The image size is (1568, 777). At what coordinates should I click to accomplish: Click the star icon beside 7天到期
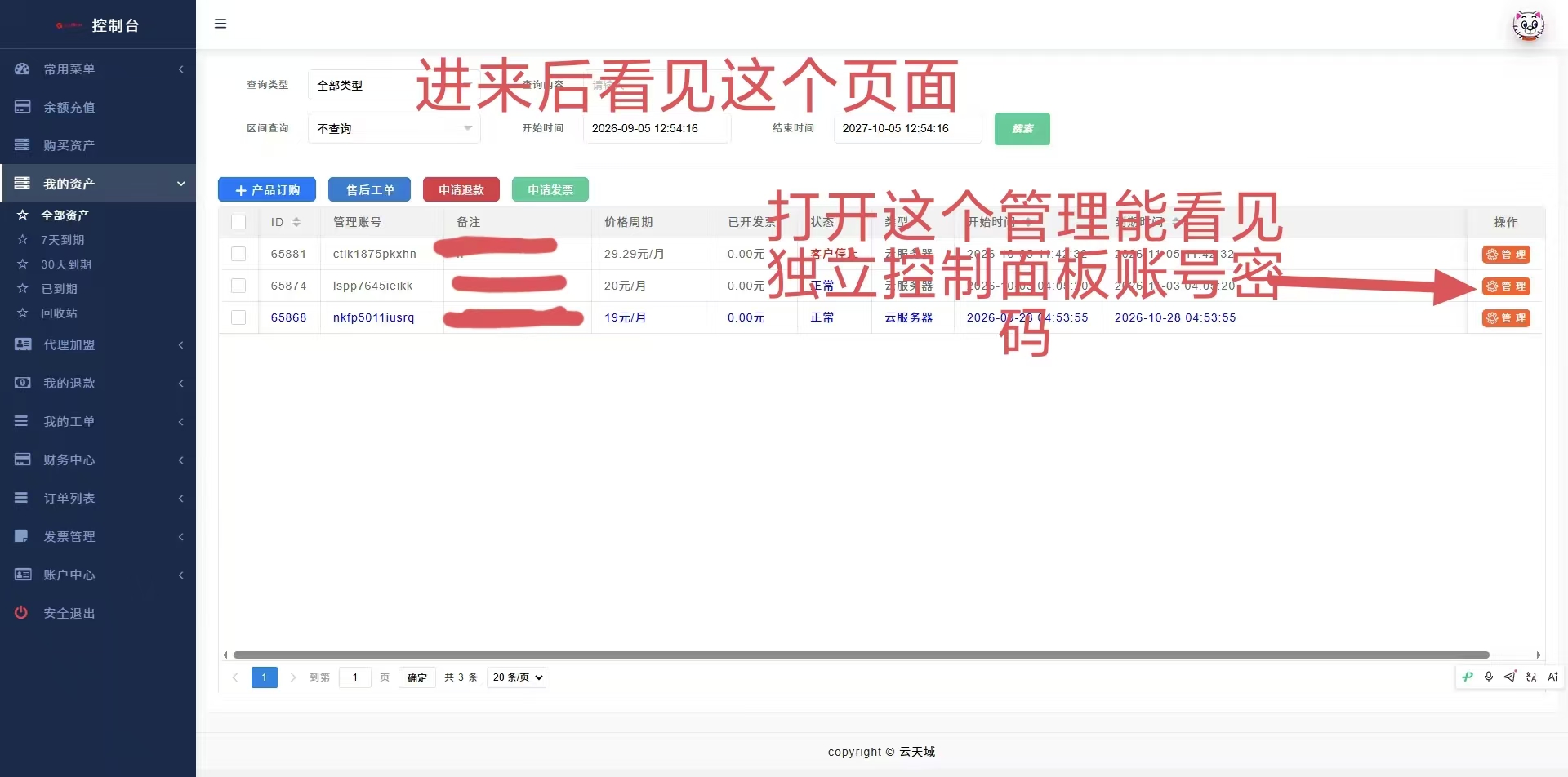point(23,240)
